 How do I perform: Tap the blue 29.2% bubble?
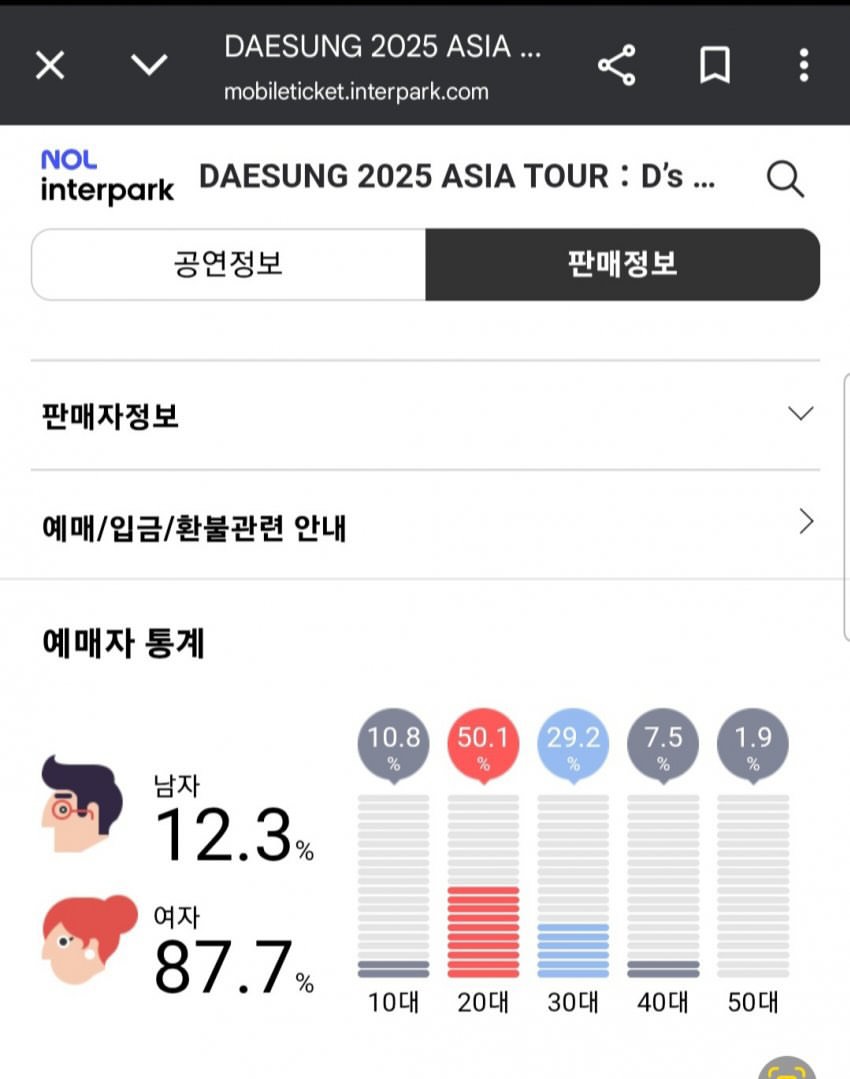pyautogui.click(x=573, y=746)
